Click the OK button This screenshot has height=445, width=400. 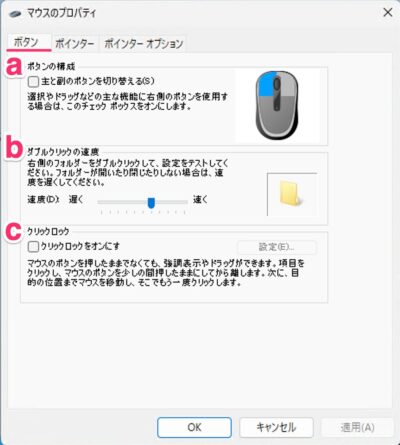[194, 427]
